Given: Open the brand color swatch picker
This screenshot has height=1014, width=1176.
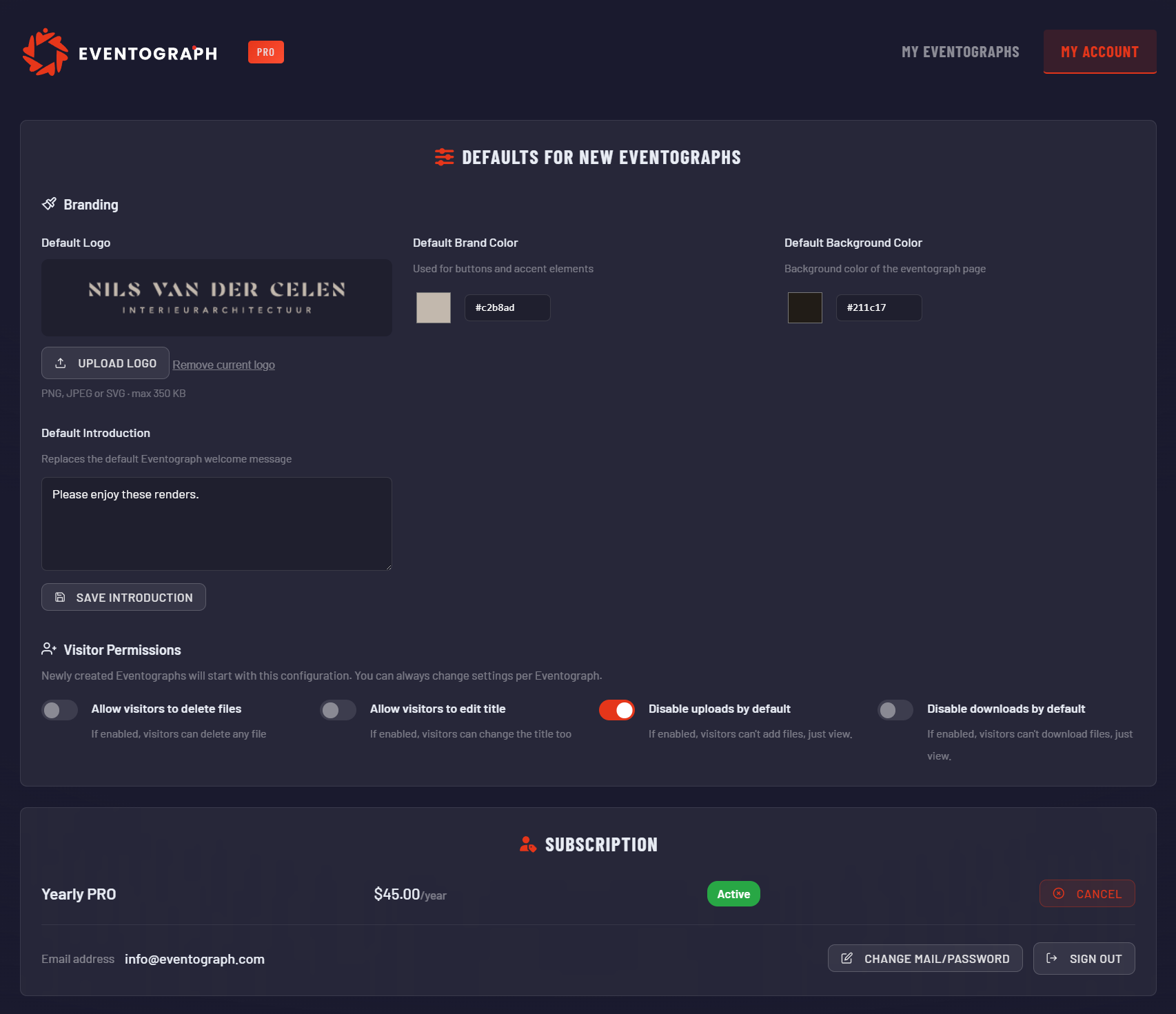Looking at the screenshot, I should click(x=434, y=307).
